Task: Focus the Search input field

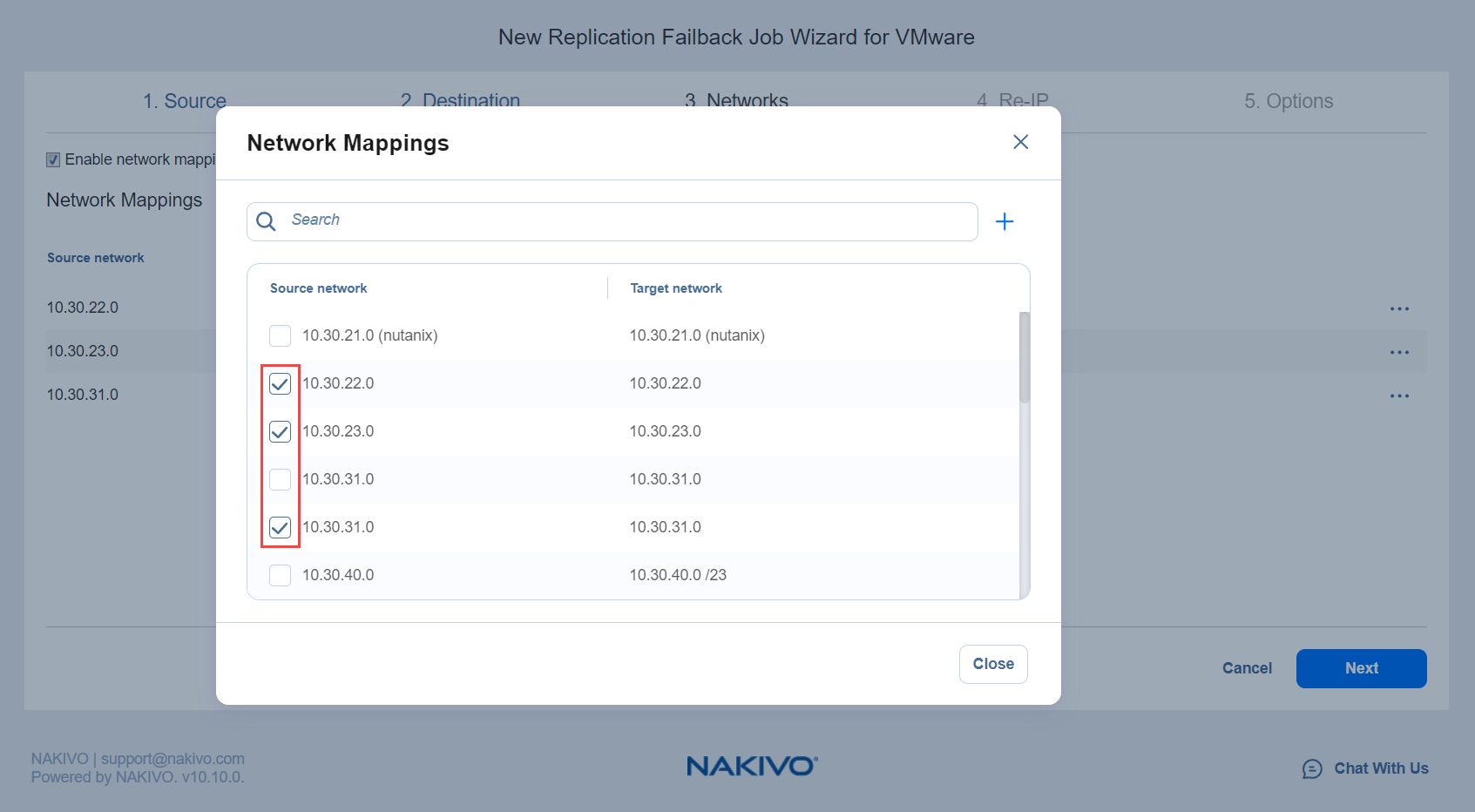Action: (627, 221)
